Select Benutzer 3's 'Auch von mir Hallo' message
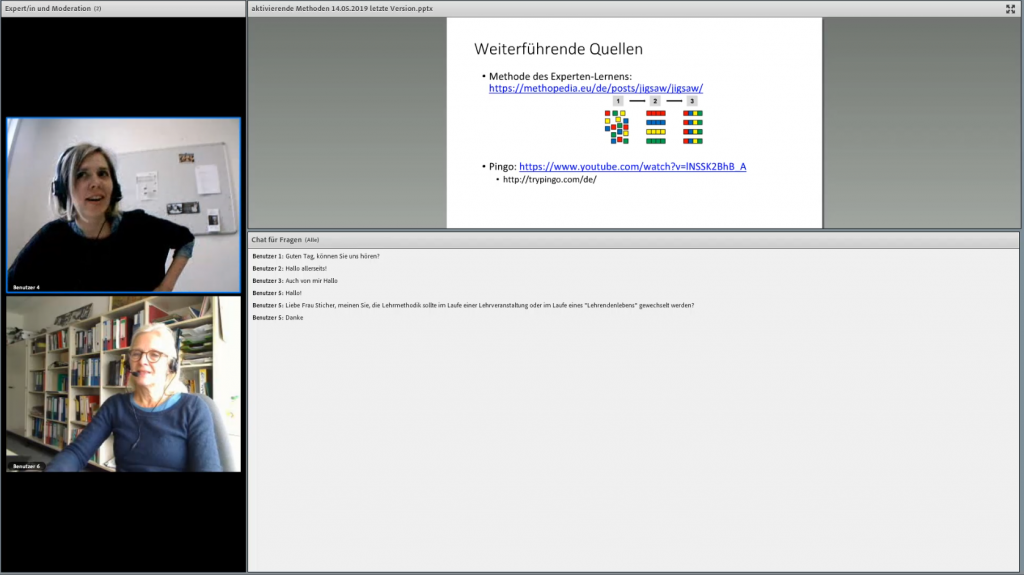The height and width of the screenshot is (575, 1024). tap(311, 281)
